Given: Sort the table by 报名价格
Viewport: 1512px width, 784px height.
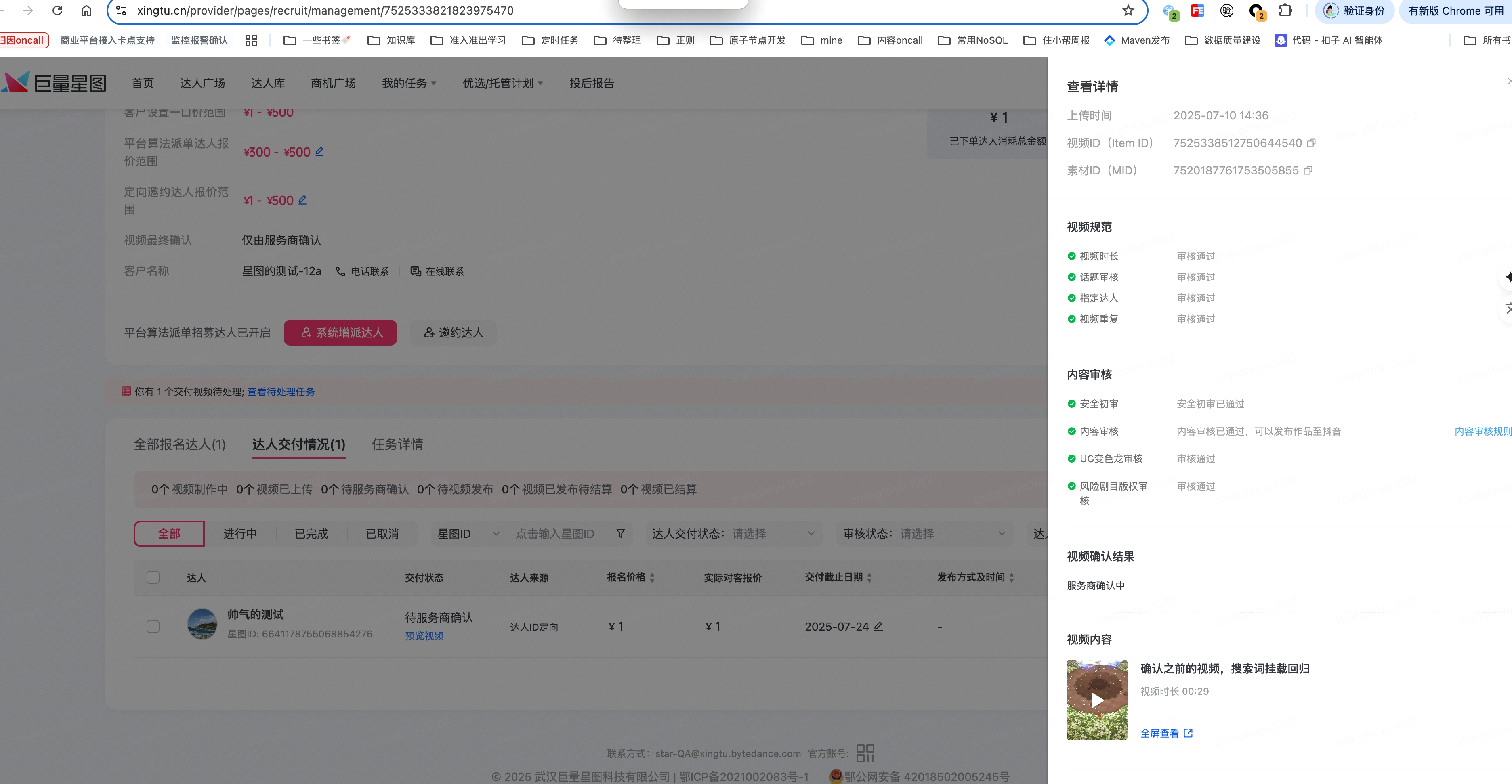Looking at the screenshot, I should 652,577.
